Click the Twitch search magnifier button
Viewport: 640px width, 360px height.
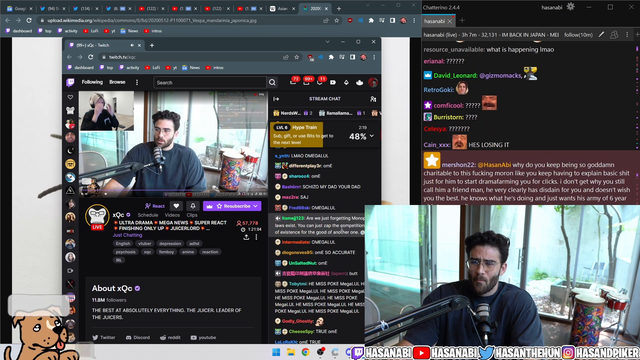point(272,82)
